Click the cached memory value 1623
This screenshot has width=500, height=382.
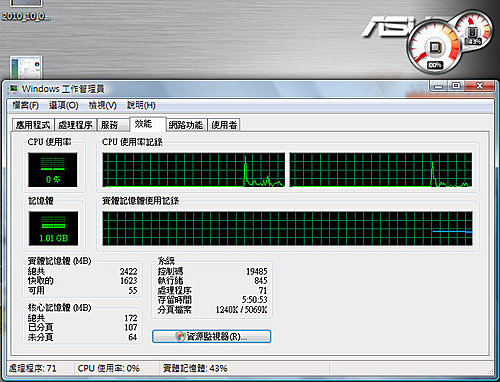click(129, 281)
